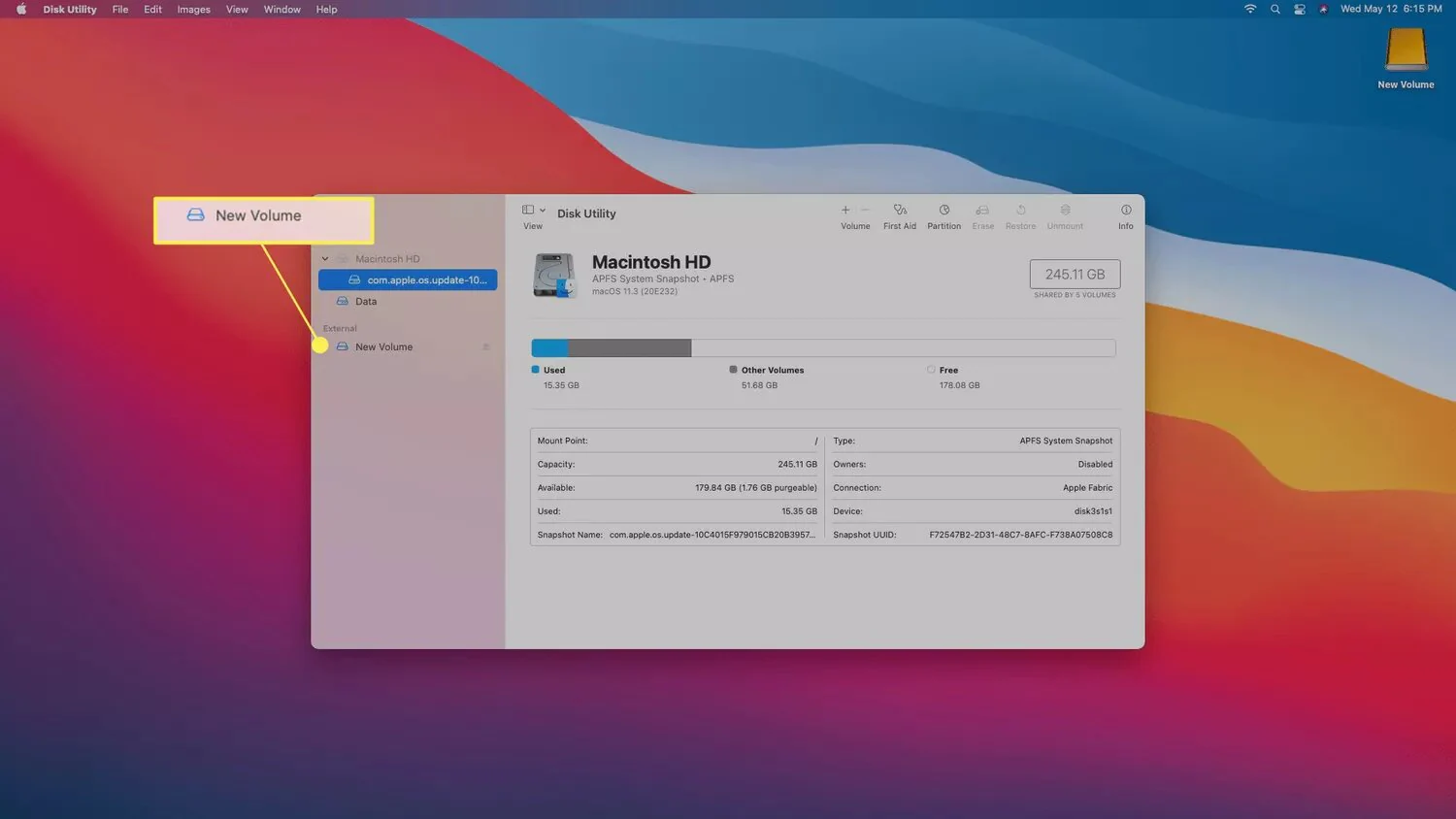Click the Type value 'APFS System Snapshot'

point(1066,441)
